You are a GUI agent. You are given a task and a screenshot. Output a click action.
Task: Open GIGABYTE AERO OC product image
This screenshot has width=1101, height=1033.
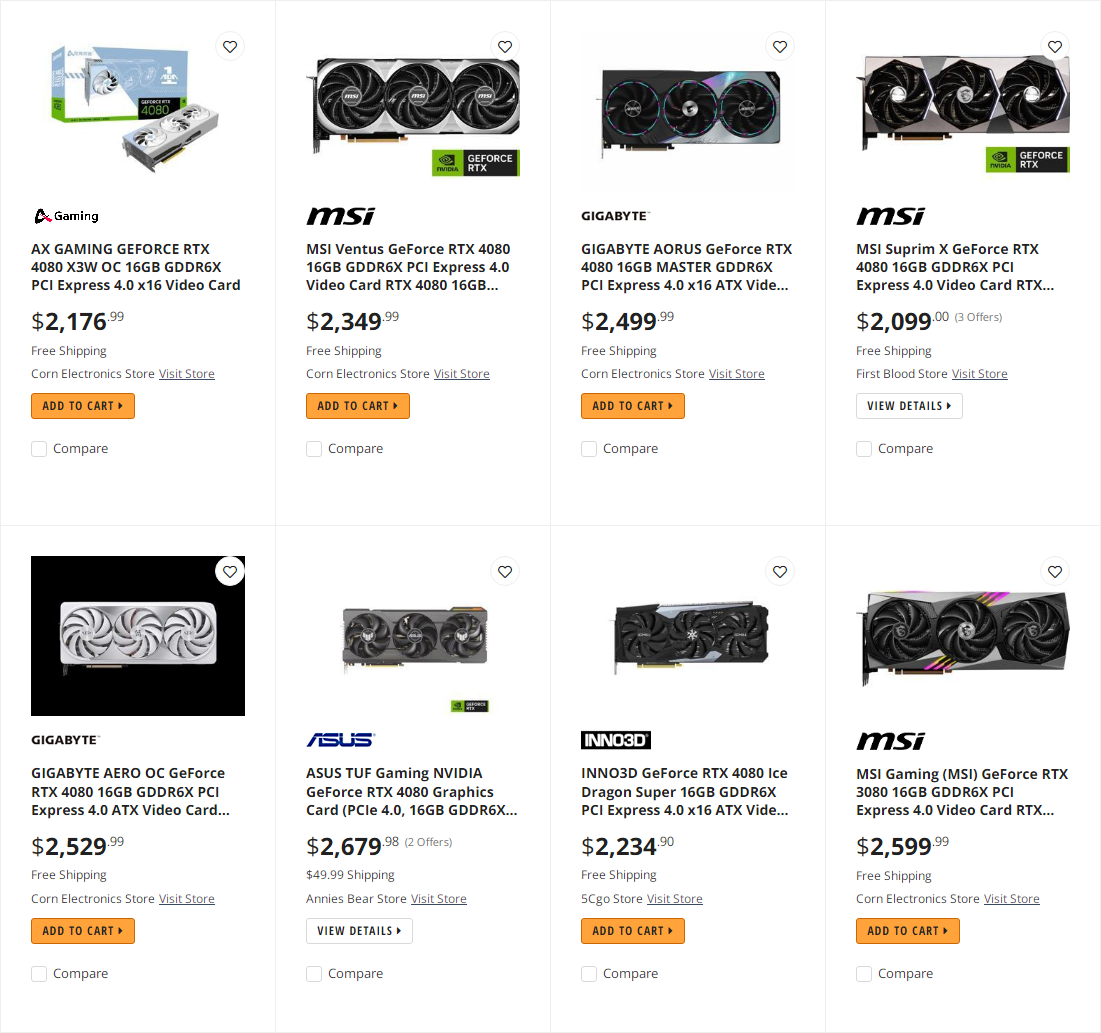pyautogui.click(x=138, y=636)
